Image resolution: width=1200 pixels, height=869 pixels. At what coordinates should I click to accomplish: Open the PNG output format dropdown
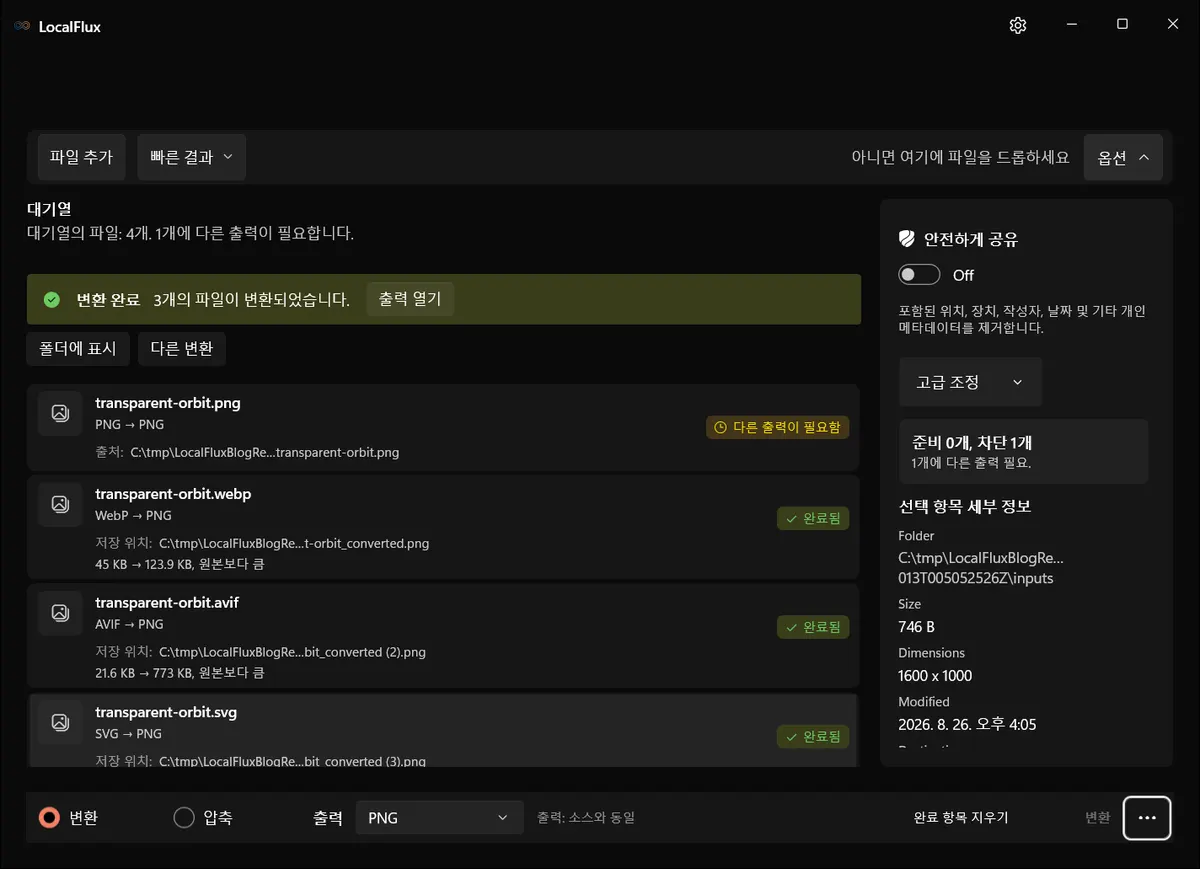[x=439, y=818]
